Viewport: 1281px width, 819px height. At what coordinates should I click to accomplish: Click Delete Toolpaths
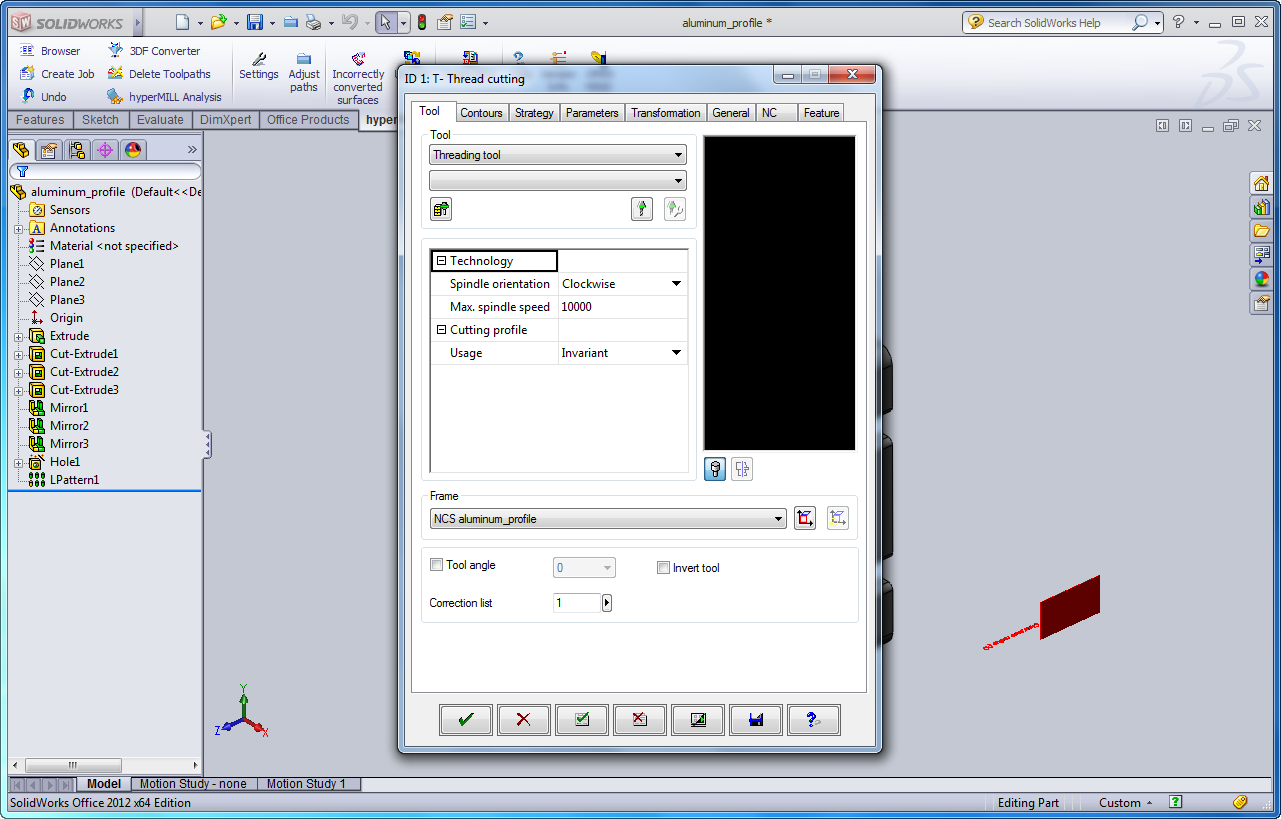pyautogui.click(x=159, y=74)
